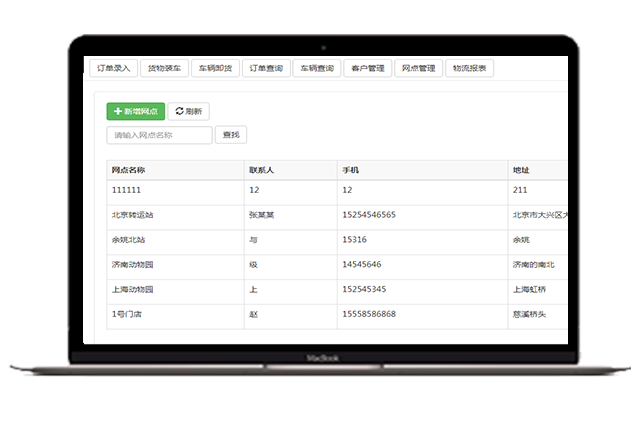The image size is (640, 425).
Task: Click the 联系人 column header
Action: pyautogui.click(x=261, y=170)
